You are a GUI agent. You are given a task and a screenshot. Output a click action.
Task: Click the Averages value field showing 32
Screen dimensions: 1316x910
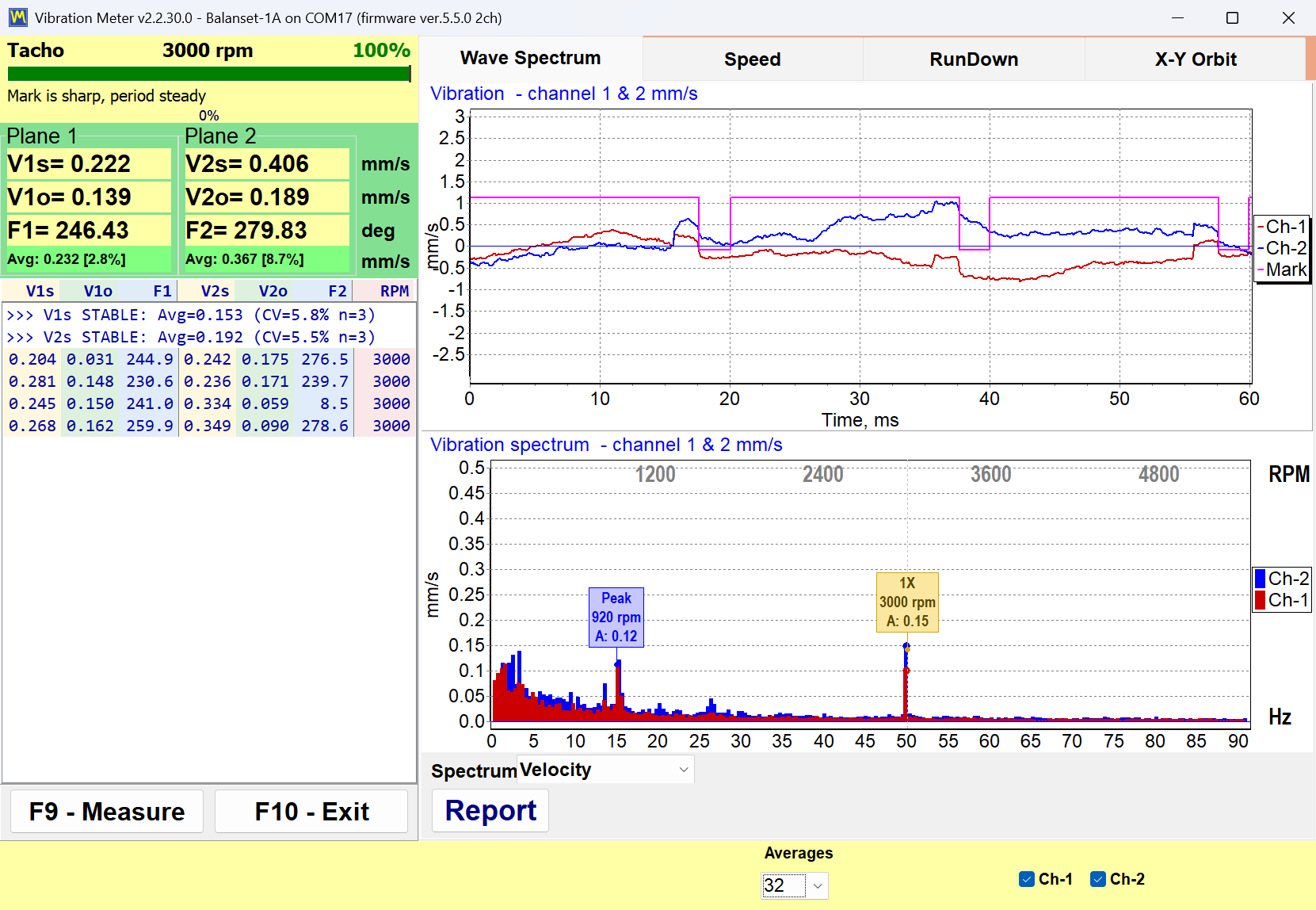(x=784, y=885)
